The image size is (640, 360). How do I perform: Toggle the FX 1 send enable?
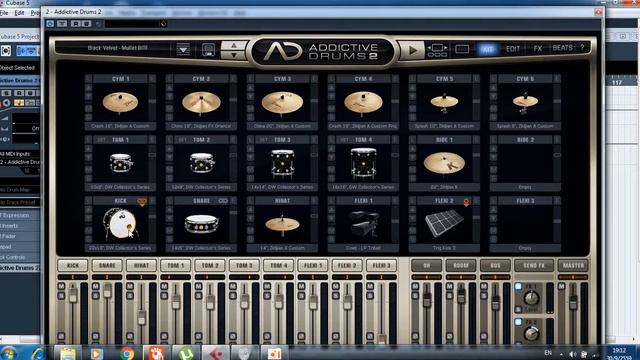click(x=518, y=286)
